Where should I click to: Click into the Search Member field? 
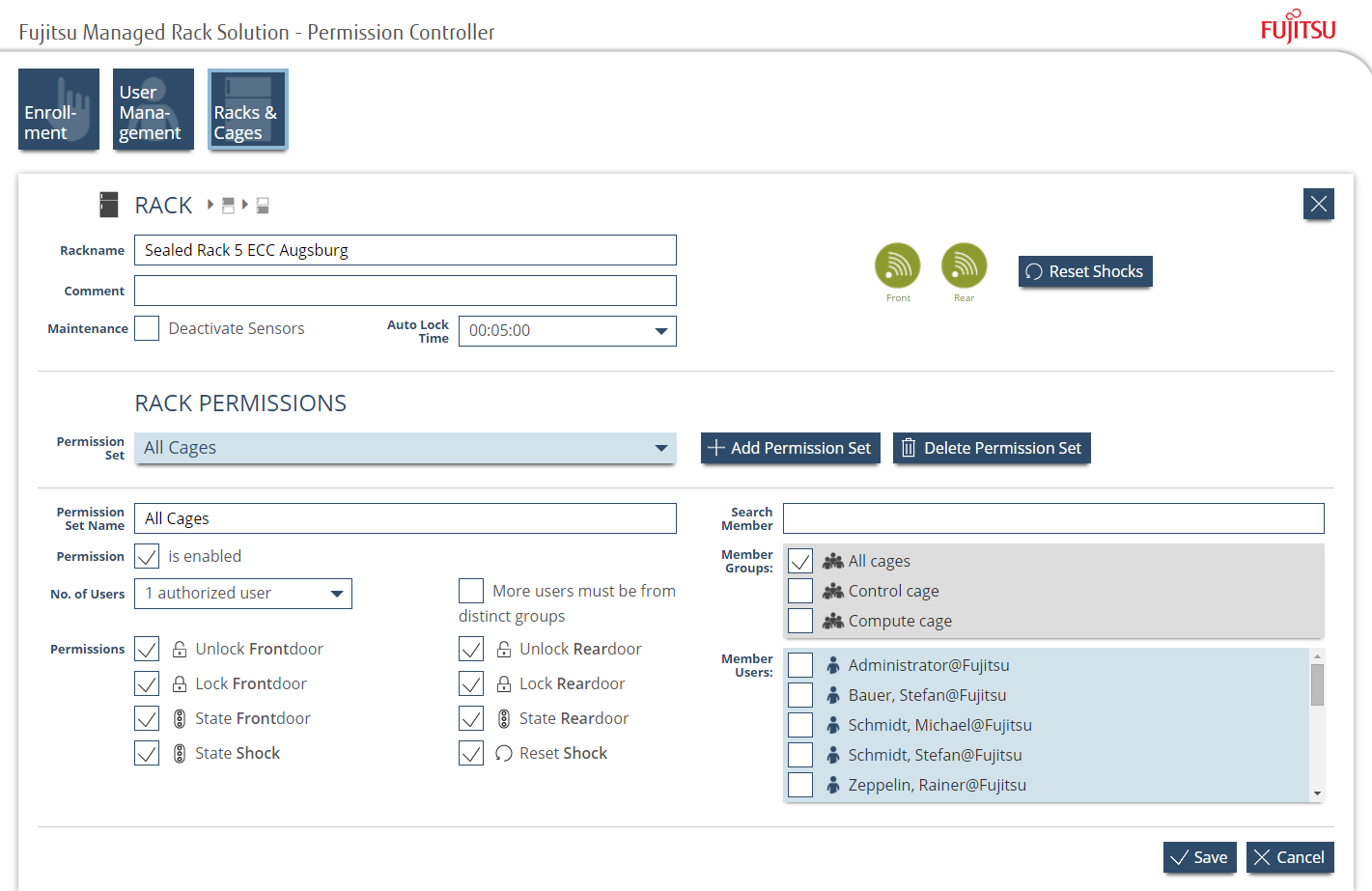tap(1053, 518)
